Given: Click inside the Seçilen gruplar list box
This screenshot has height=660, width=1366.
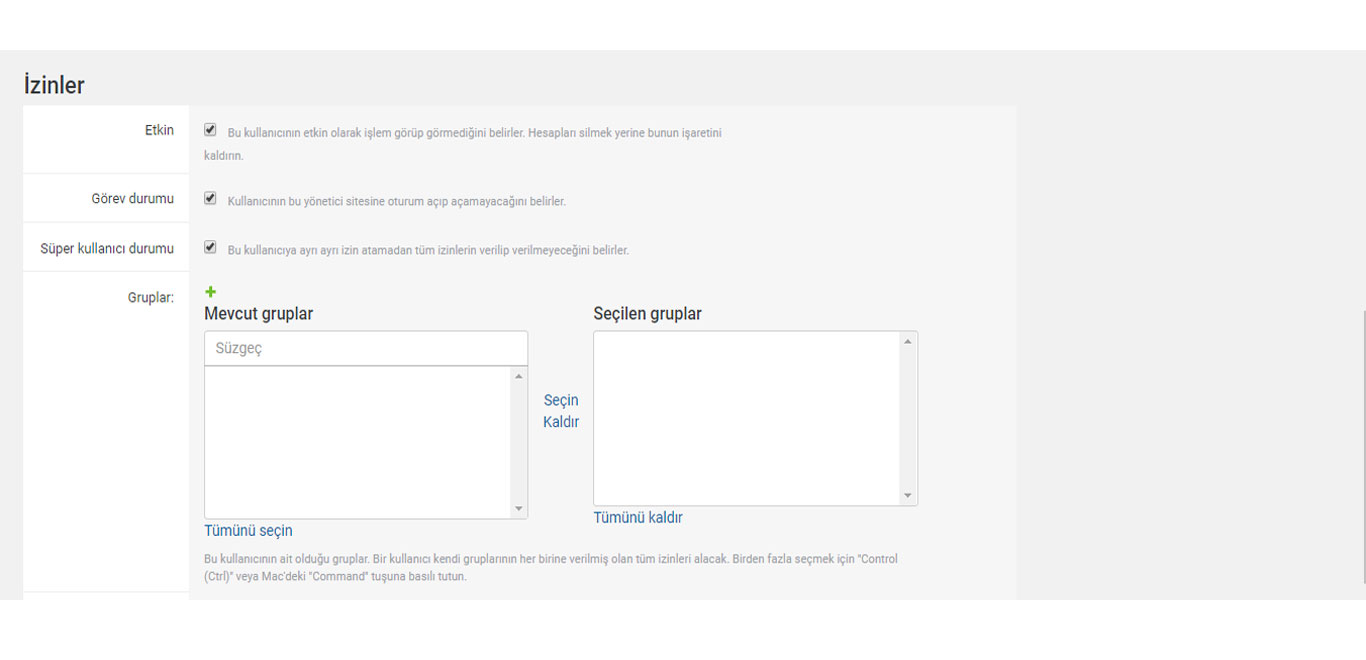Looking at the screenshot, I should click(746, 418).
